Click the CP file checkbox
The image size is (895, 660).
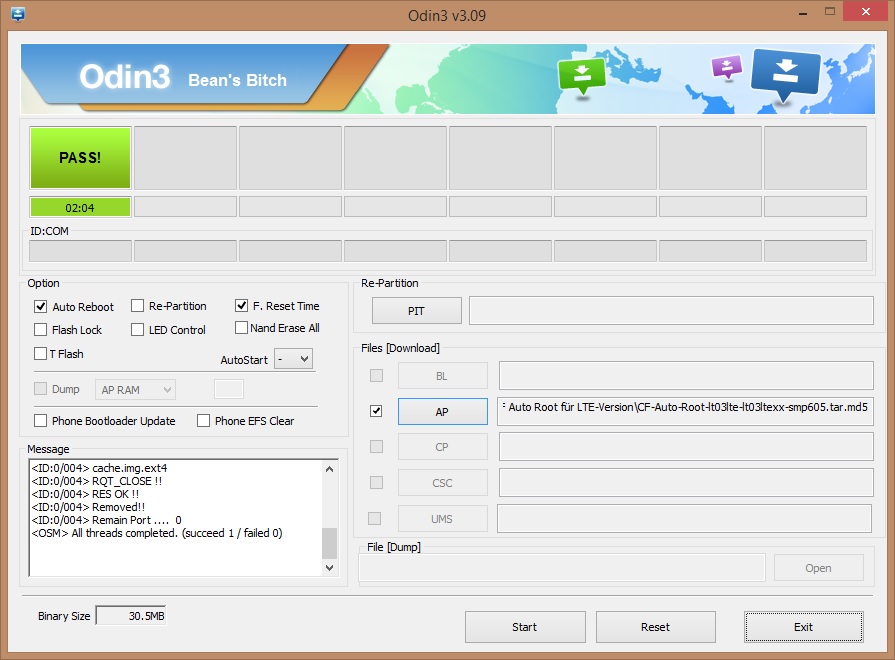(x=376, y=446)
